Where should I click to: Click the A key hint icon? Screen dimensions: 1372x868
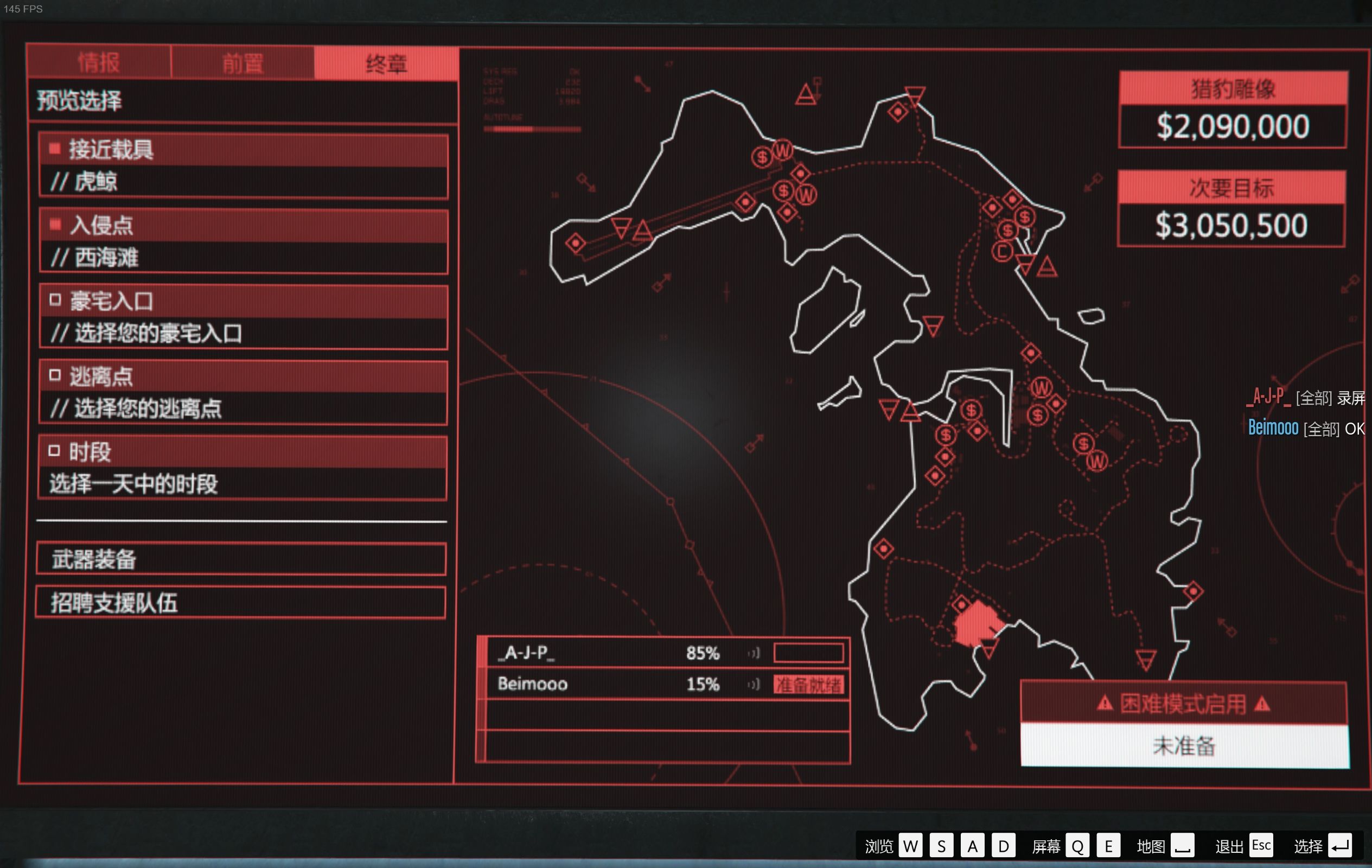(x=972, y=846)
